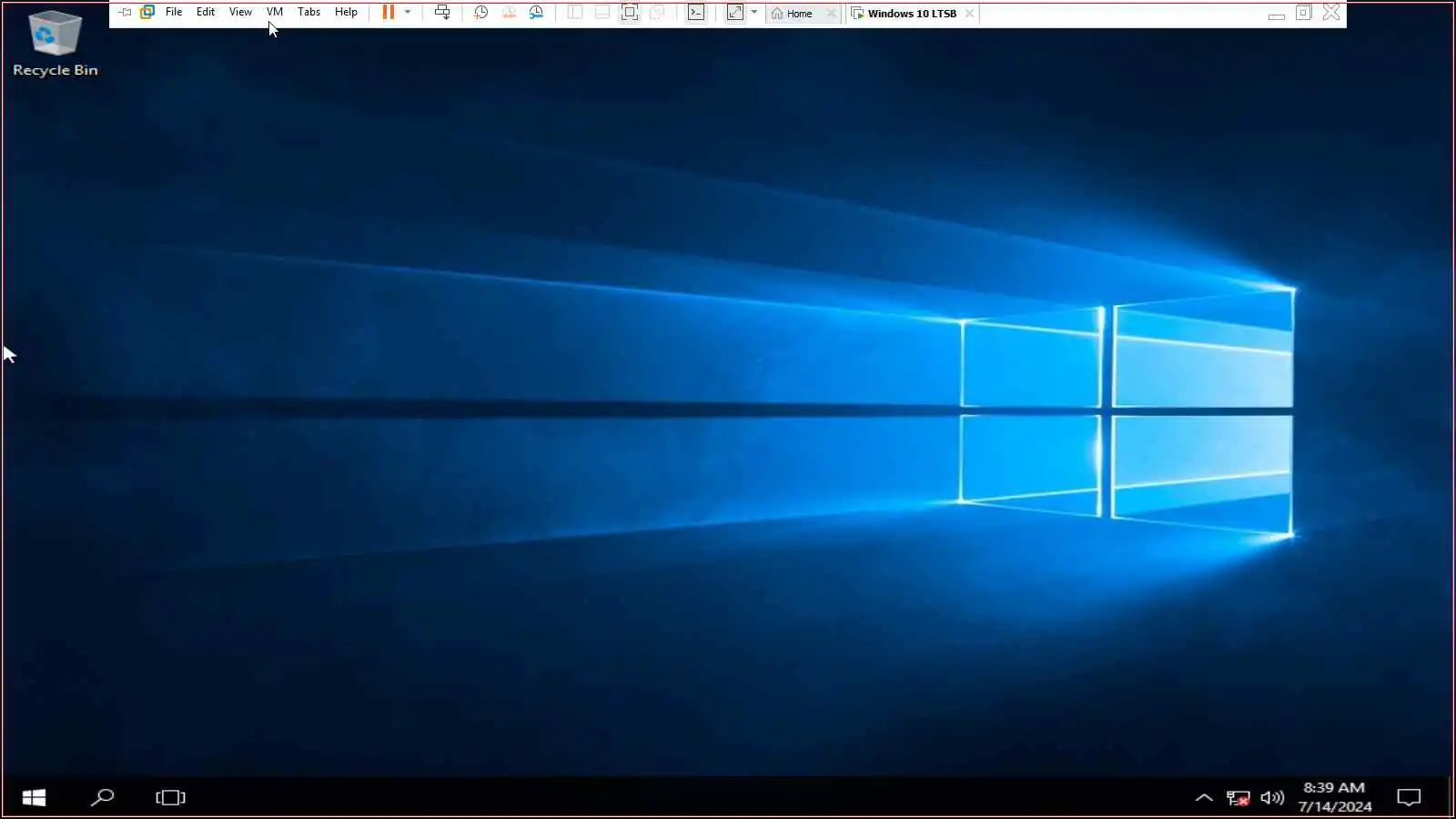The width and height of the screenshot is (1456, 819).
Task: Close the Home tab
Action: pyautogui.click(x=831, y=13)
